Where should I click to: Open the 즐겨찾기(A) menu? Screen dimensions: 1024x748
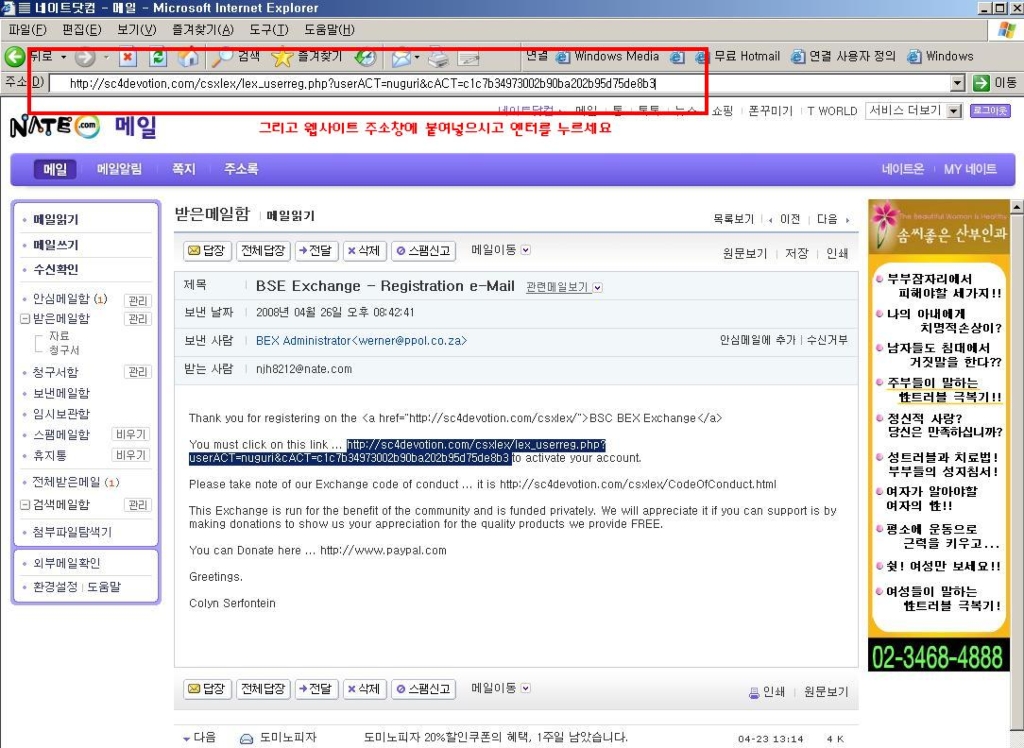pyautogui.click(x=202, y=29)
